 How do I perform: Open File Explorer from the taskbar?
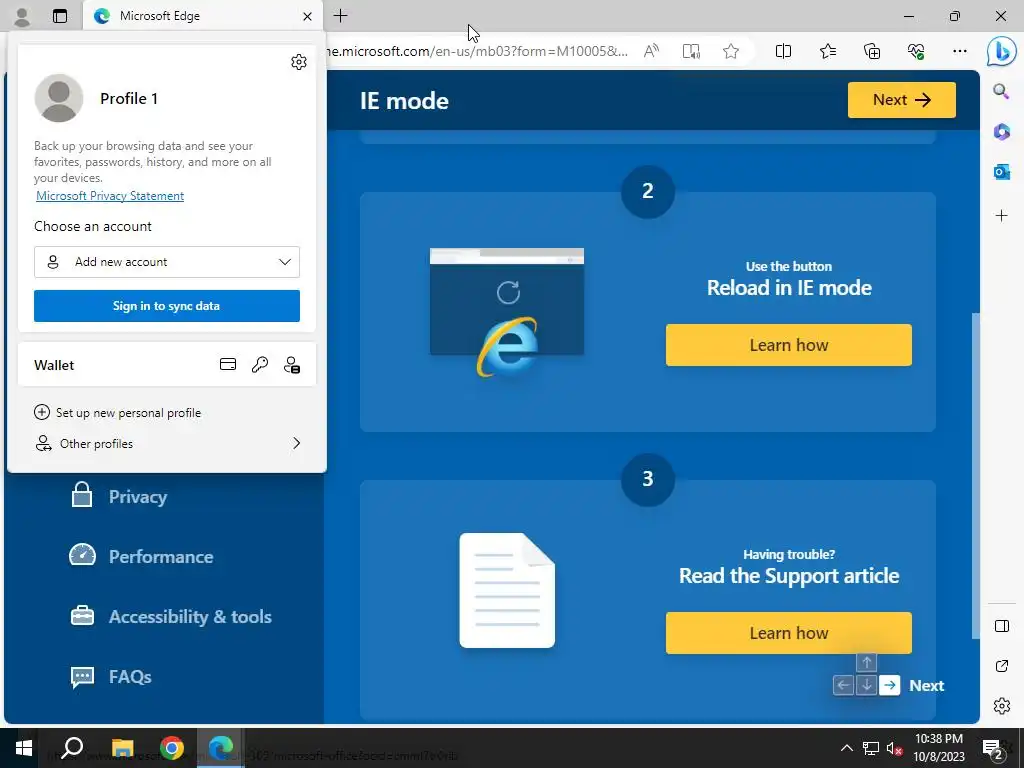tap(122, 748)
